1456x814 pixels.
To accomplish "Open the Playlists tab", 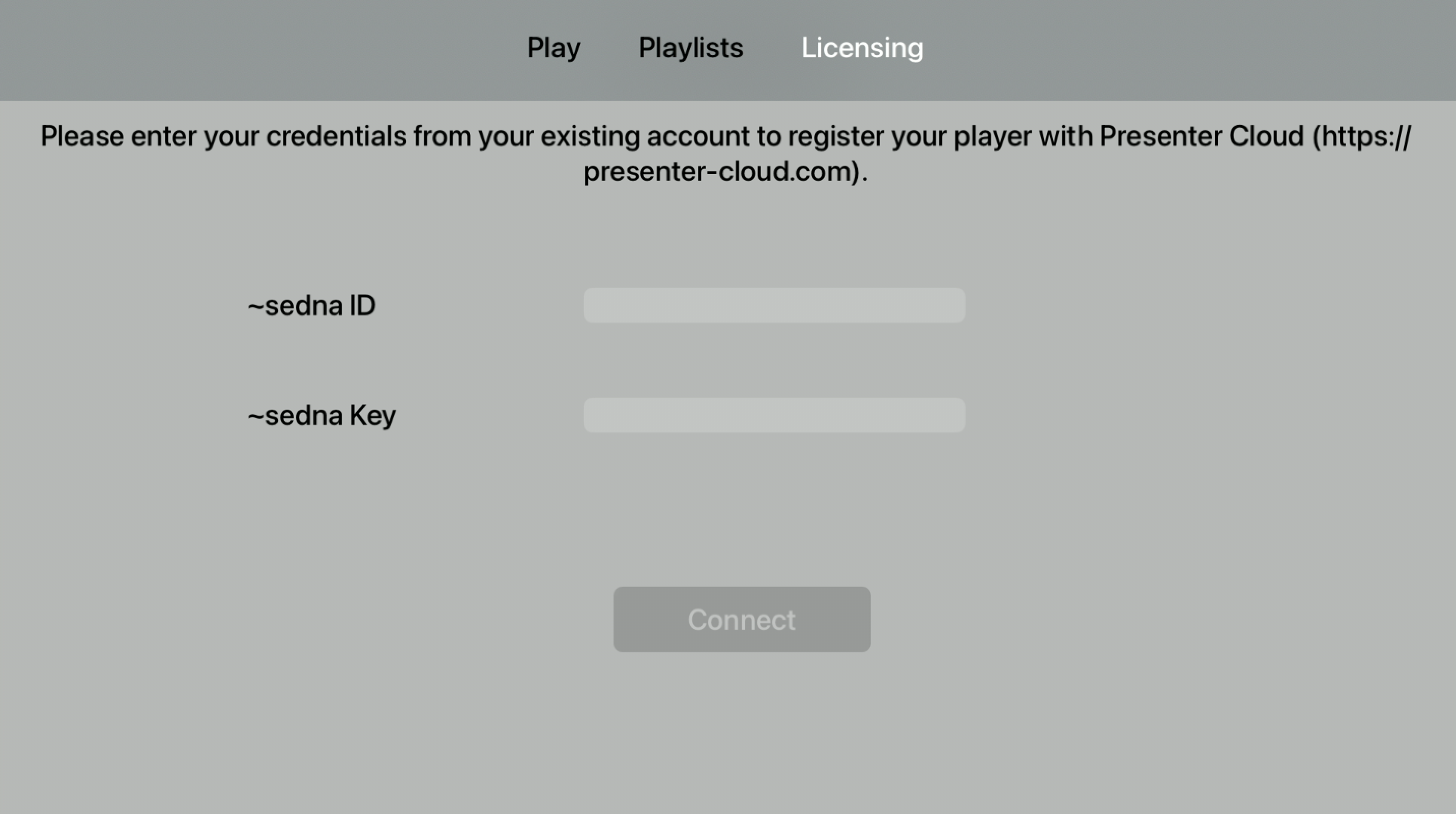I will (x=690, y=47).
